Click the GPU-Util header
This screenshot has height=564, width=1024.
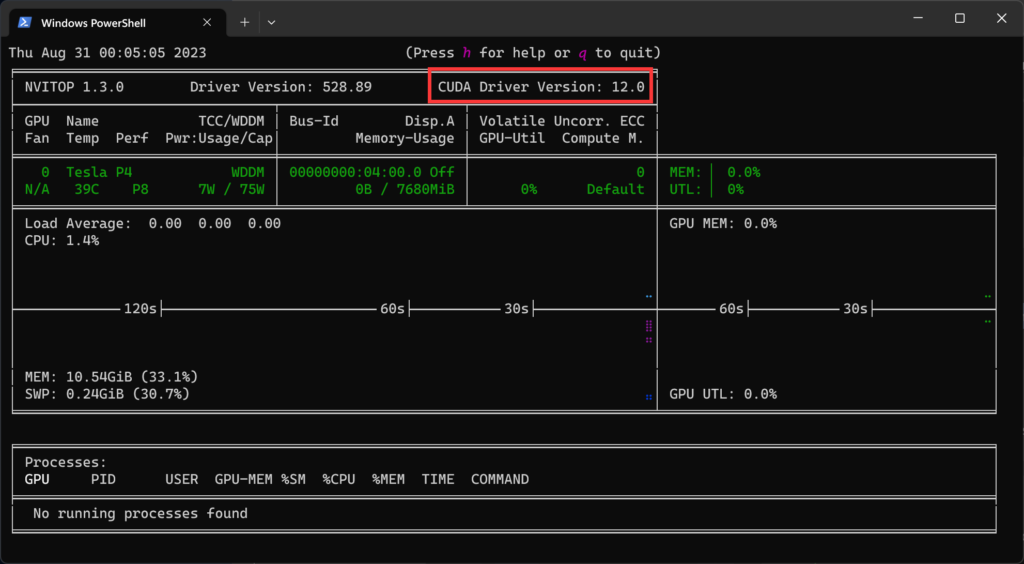[x=512, y=138]
